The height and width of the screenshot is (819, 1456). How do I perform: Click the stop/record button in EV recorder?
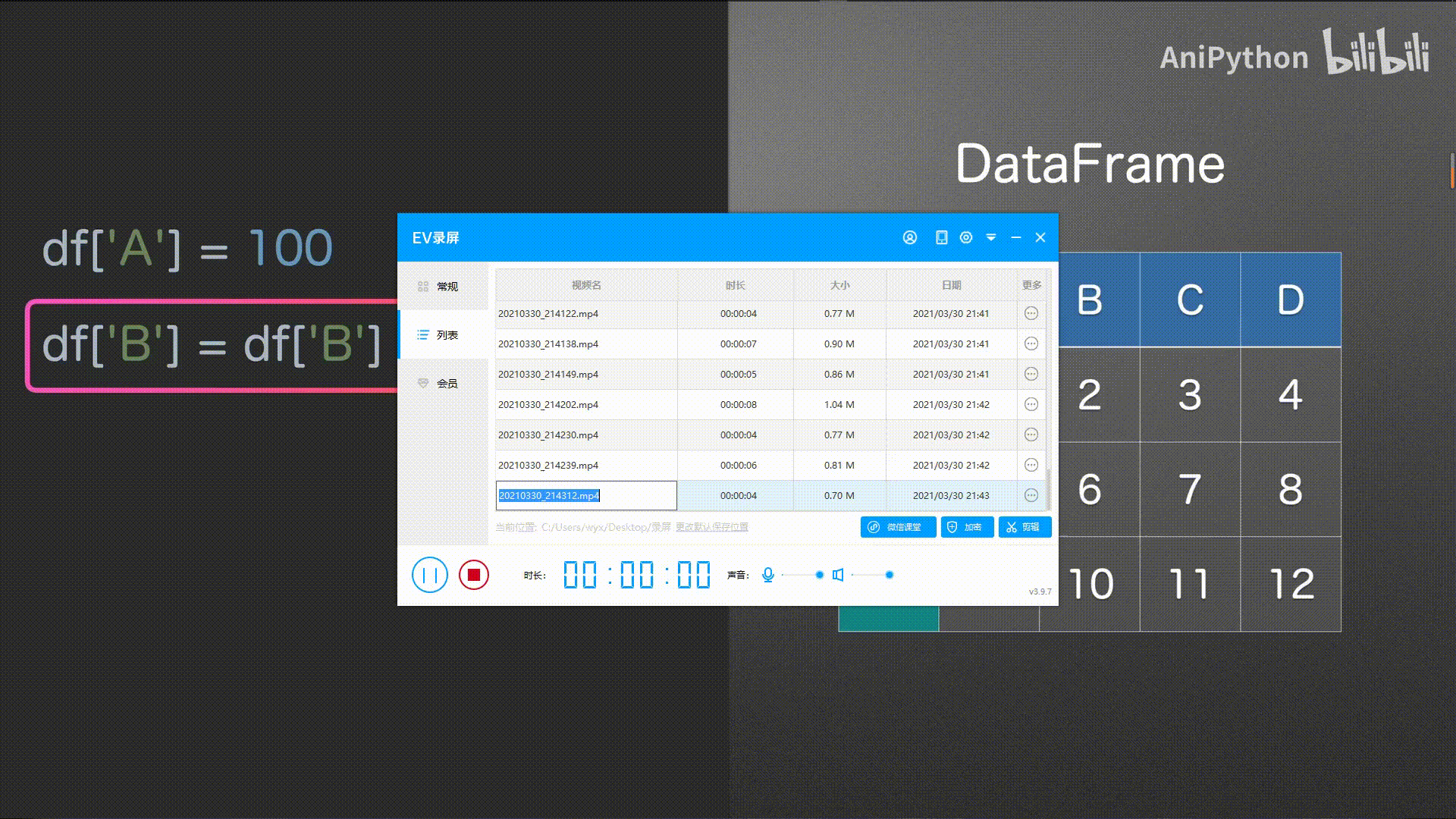coord(473,574)
